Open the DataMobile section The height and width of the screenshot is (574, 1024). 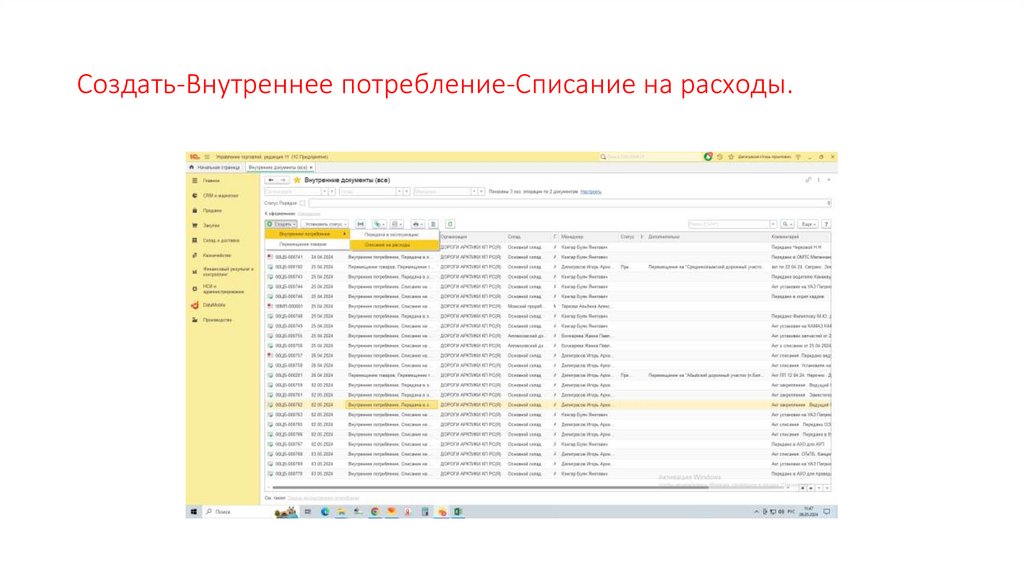coord(214,305)
